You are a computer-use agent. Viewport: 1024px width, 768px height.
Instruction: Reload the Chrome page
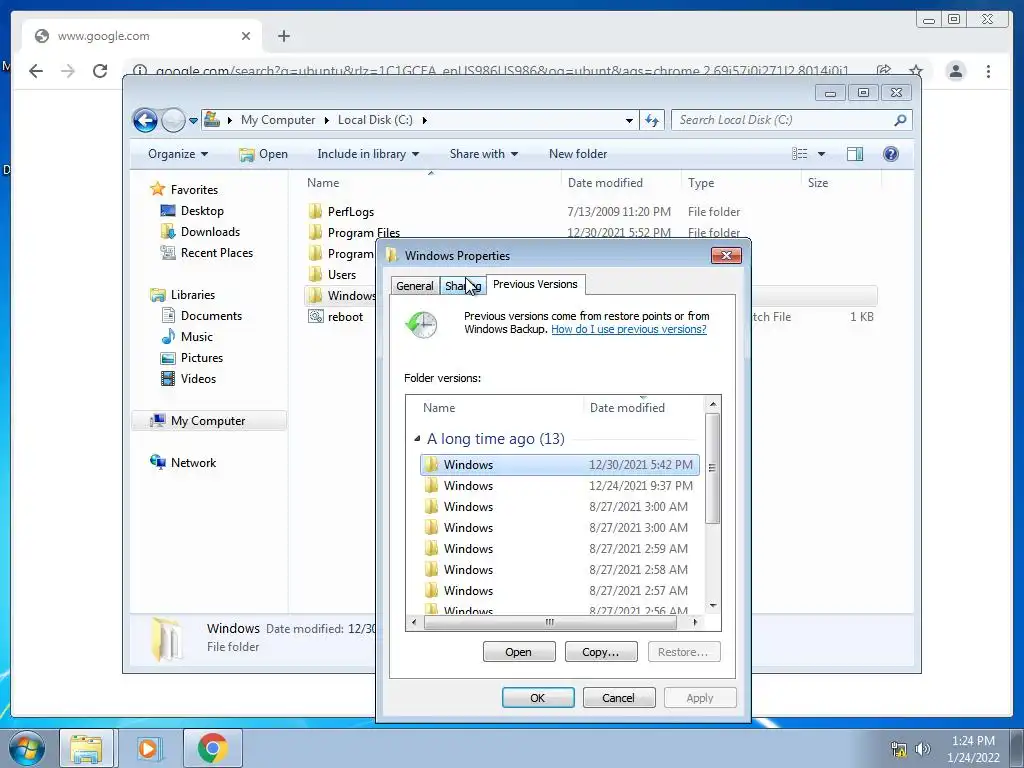coord(100,71)
